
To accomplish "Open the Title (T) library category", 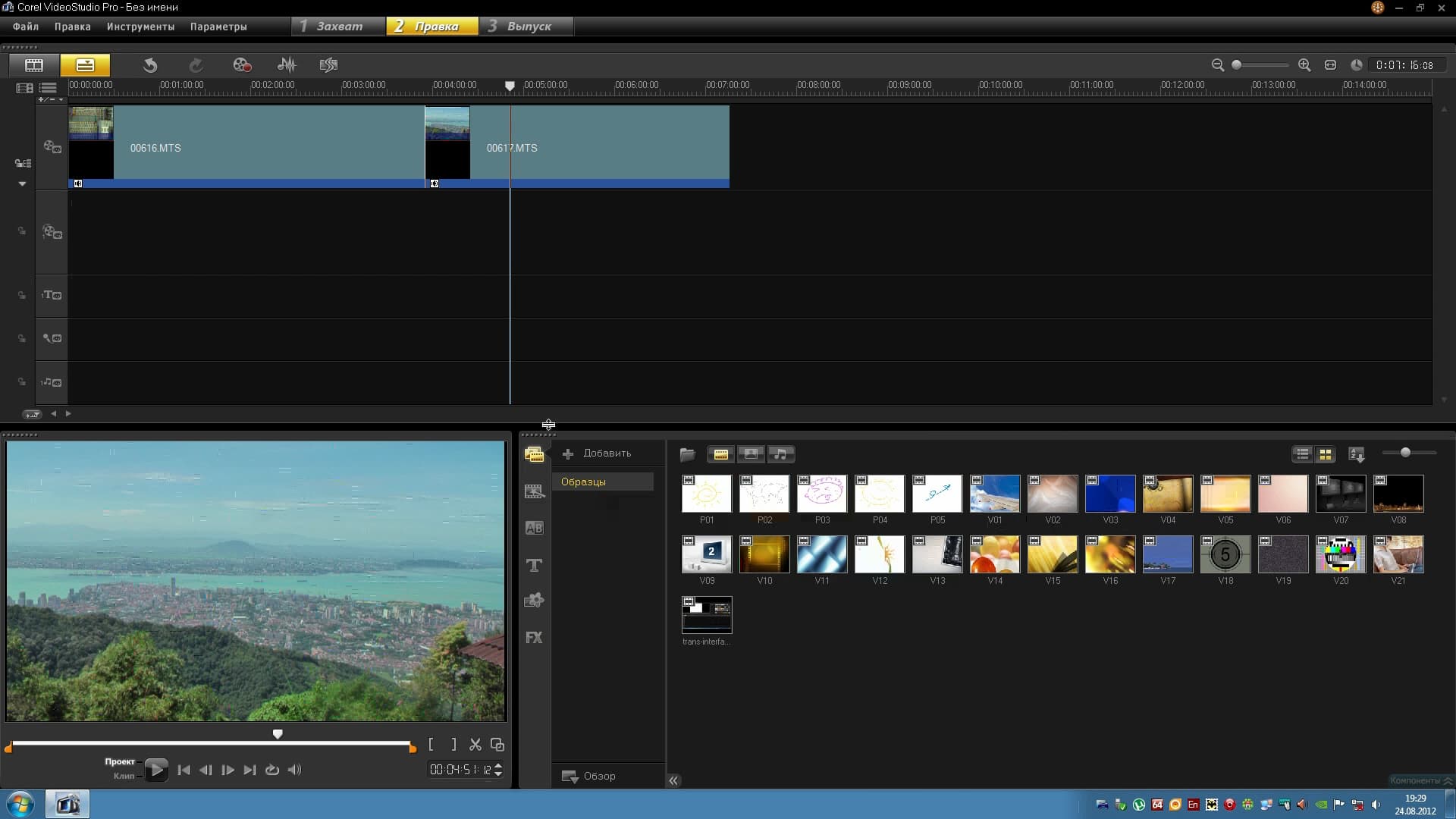I will click(x=534, y=565).
